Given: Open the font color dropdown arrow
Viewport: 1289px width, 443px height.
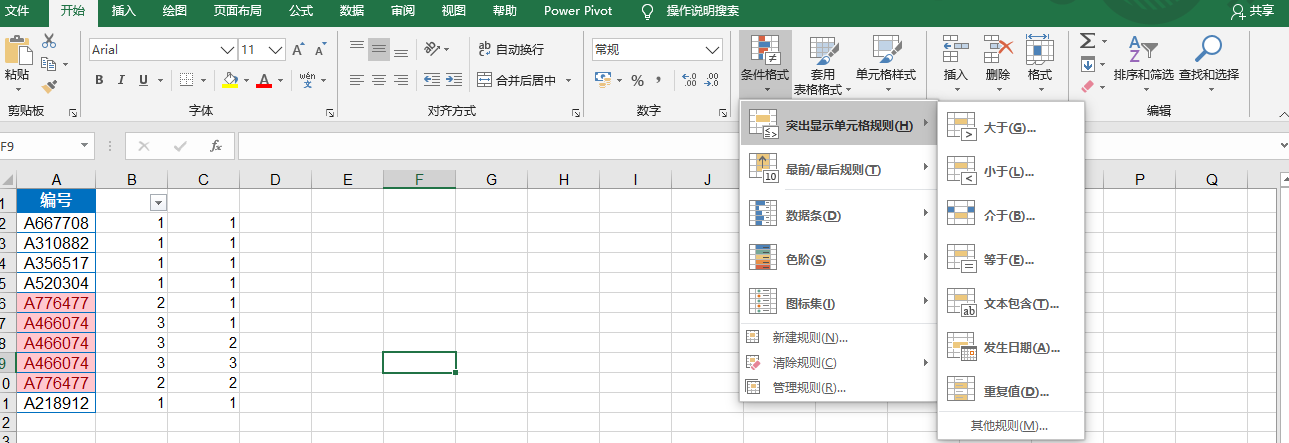Looking at the screenshot, I should (x=280, y=81).
